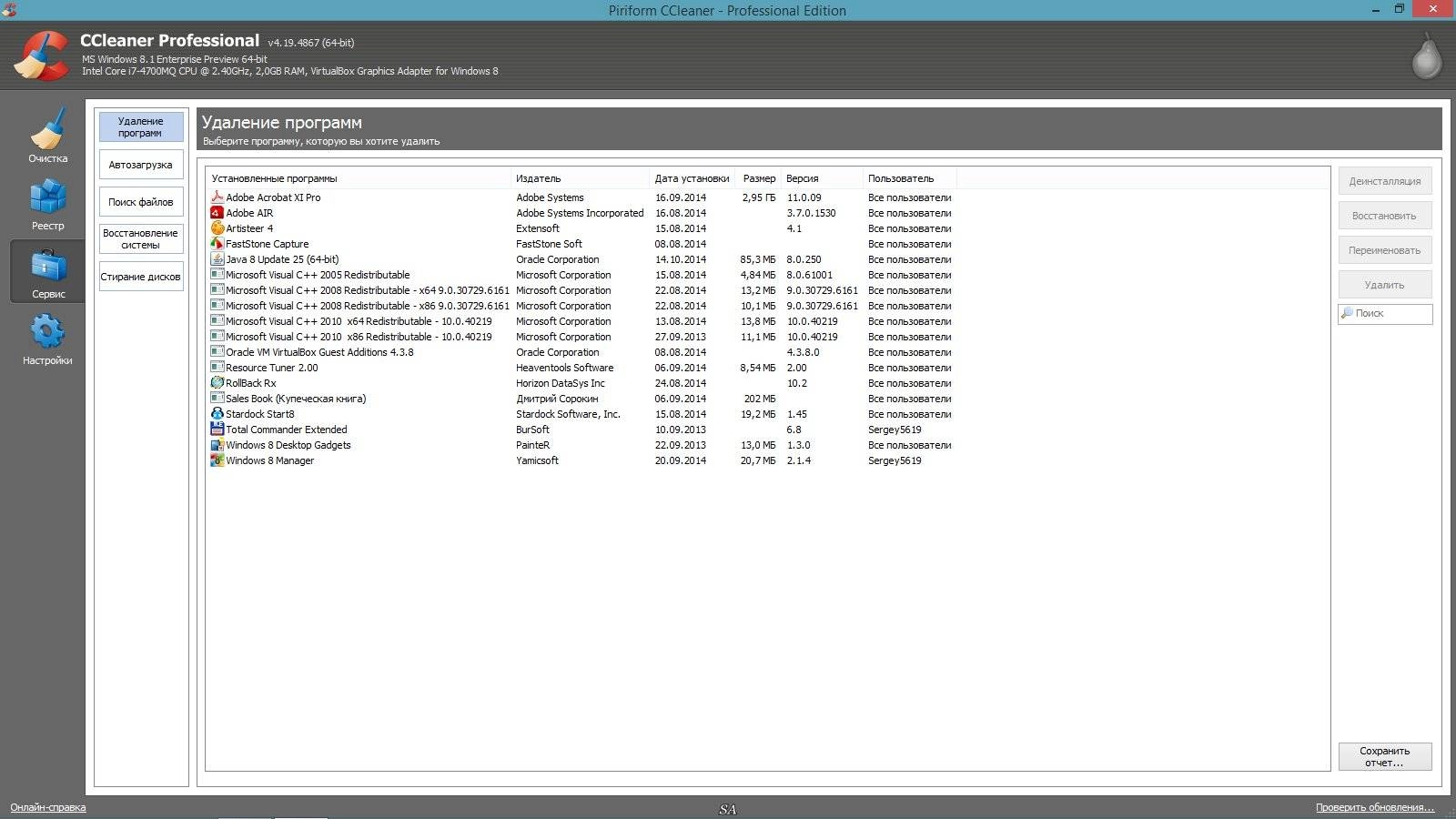Screen dimensions: 1456x819
Task: Open the Реестр registry section
Action: click(47, 204)
